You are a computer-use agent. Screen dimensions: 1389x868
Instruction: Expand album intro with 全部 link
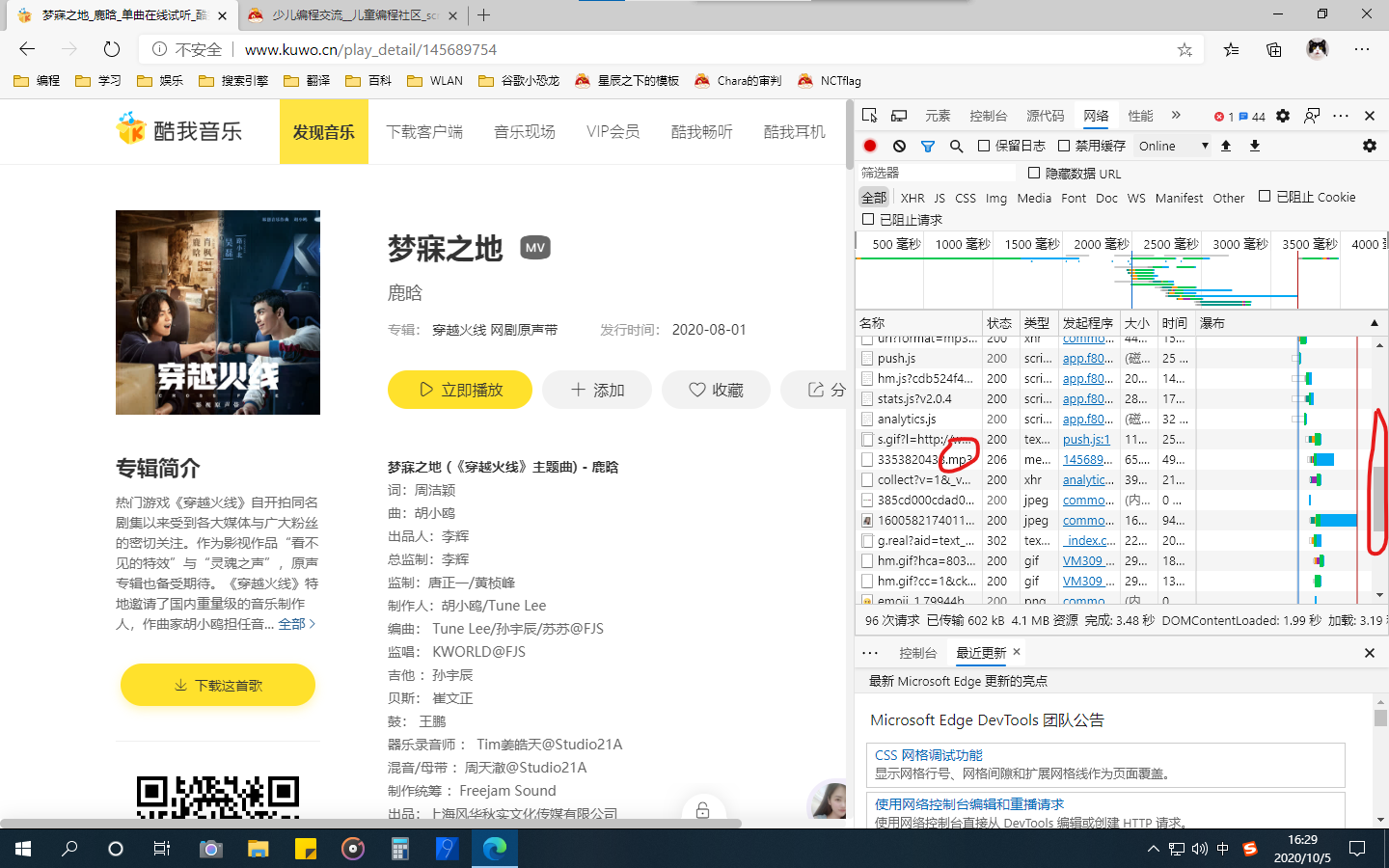click(x=297, y=624)
